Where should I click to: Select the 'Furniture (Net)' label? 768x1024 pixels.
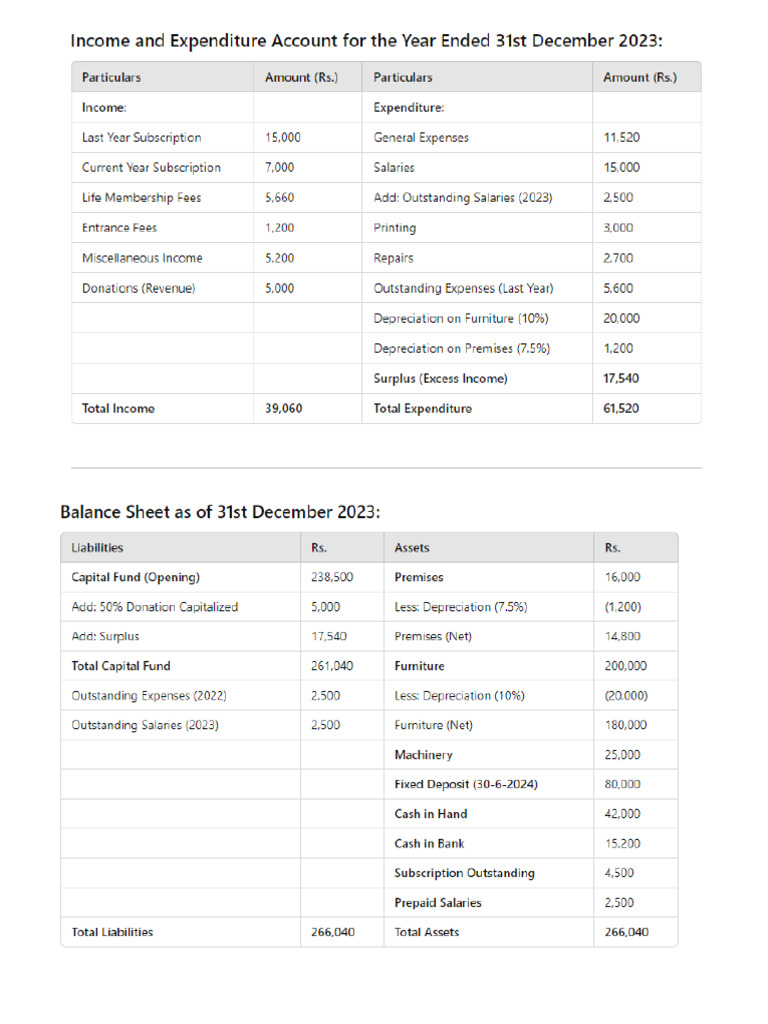pyautogui.click(x=434, y=725)
